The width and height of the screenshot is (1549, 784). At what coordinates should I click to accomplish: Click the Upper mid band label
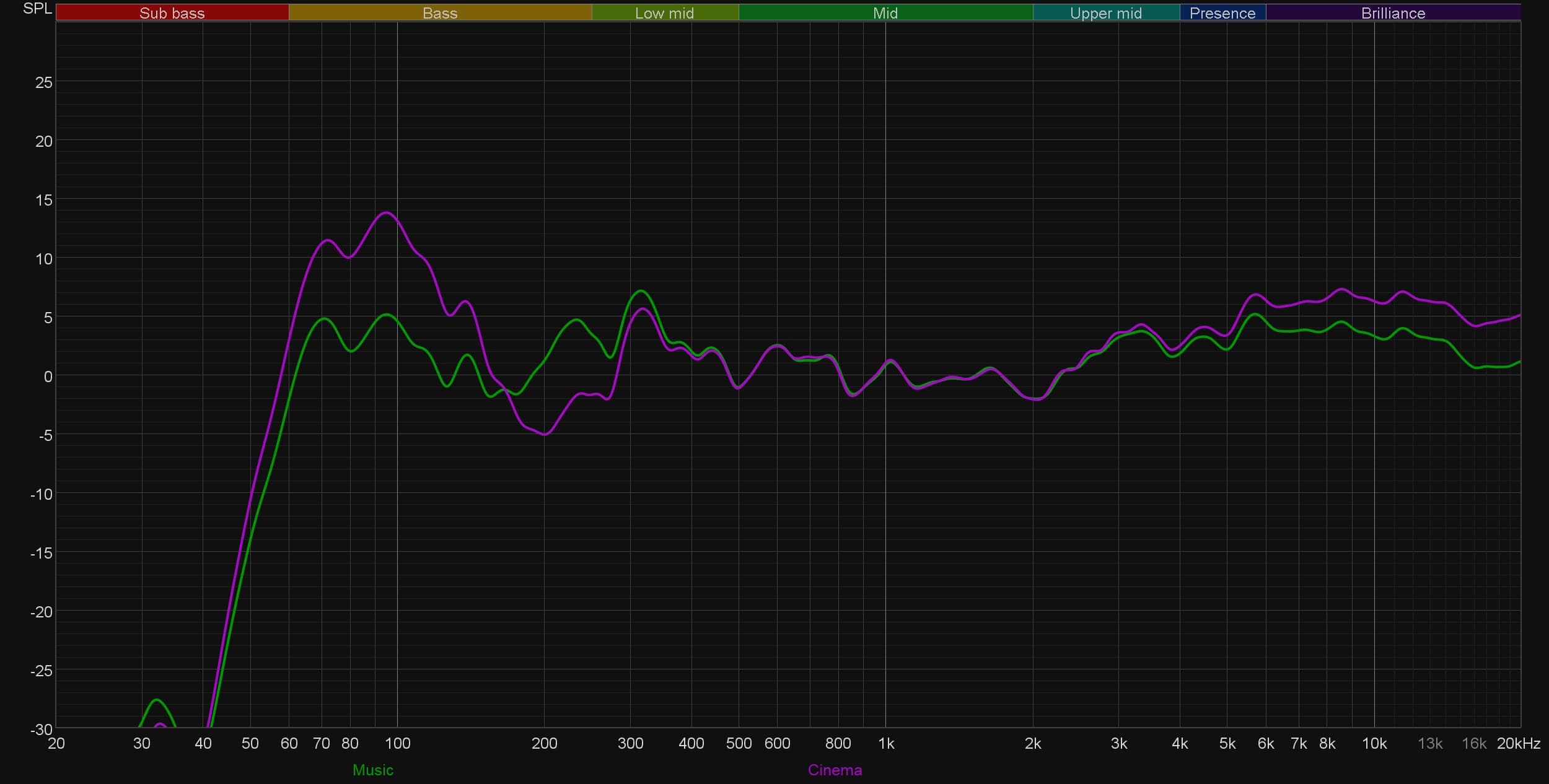click(1105, 13)
